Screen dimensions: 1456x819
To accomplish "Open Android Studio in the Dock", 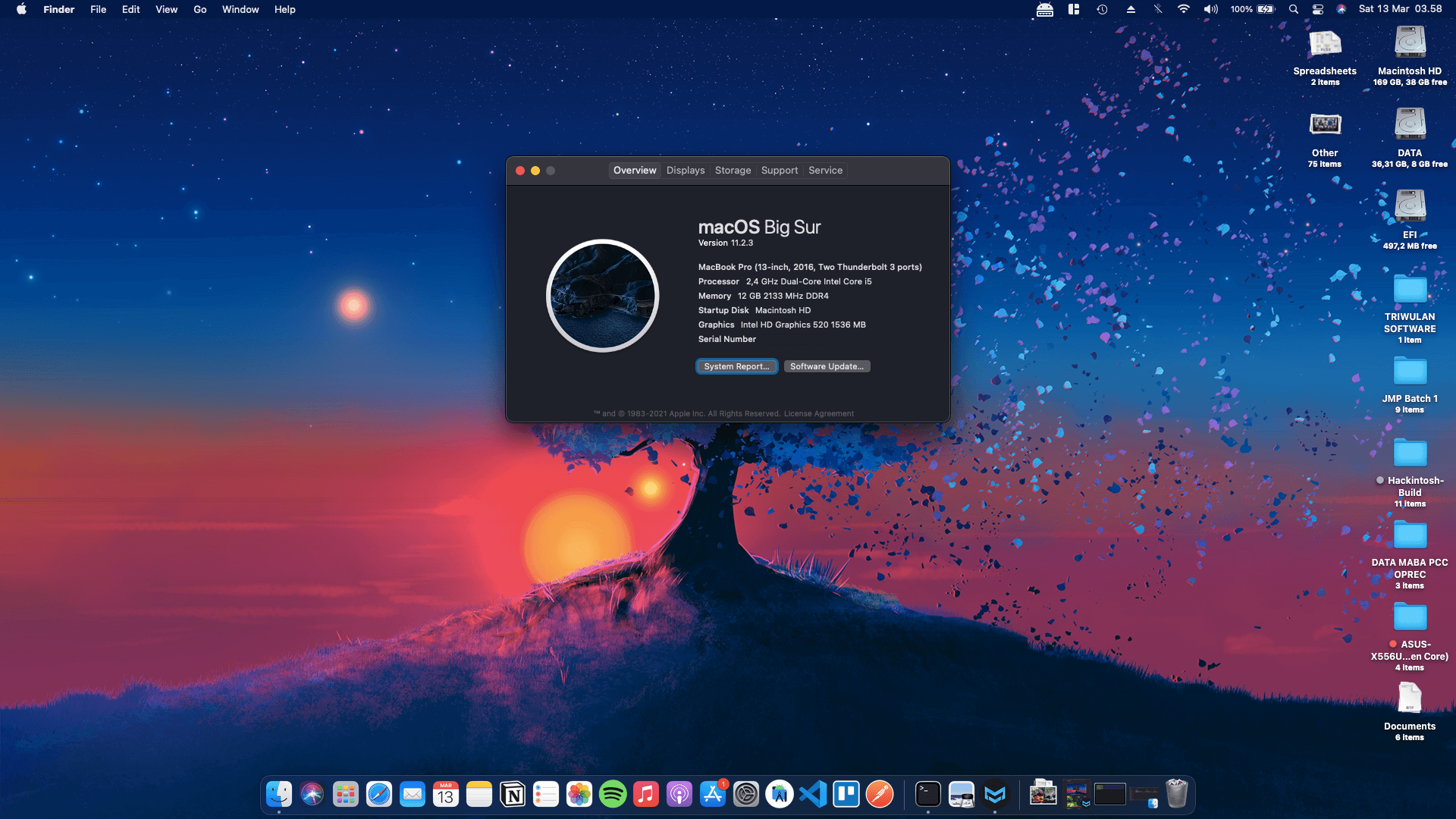I will pyautogui.click(x=779, y=794).
